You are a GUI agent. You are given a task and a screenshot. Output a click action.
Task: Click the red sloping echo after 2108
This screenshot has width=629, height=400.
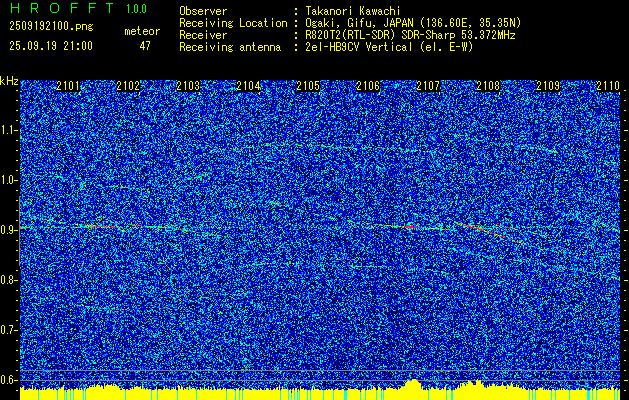489,232
